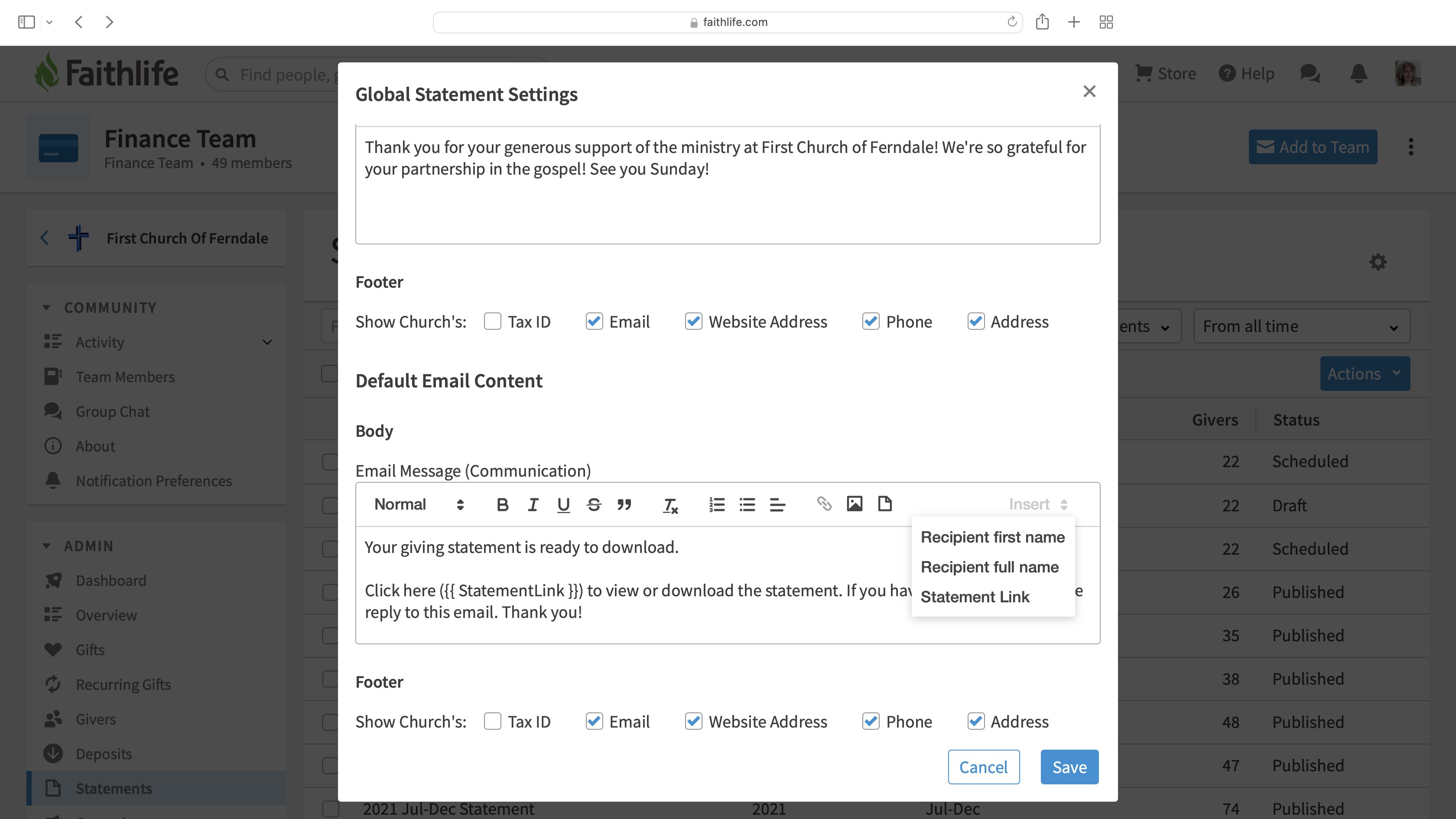The height and width of the screenshot is (819, 1456).
Task: Insert Statement Link placeholder
Action: pos(975,597)
